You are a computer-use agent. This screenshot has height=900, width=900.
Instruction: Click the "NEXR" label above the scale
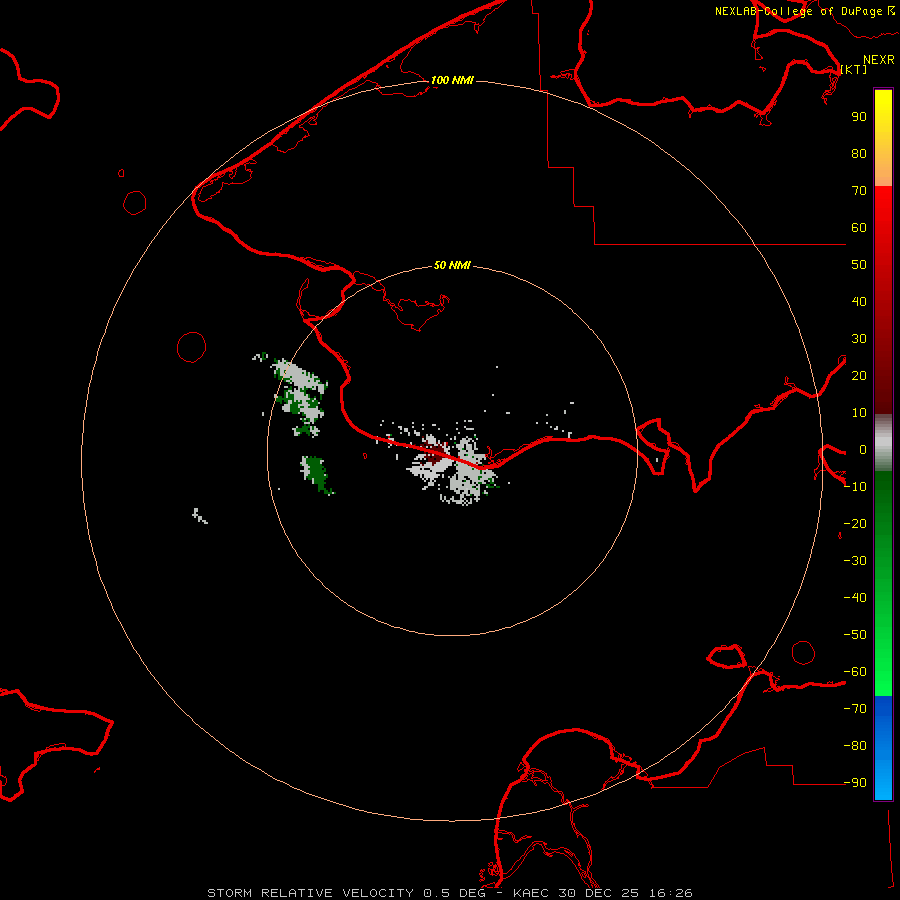coord(879,60)
